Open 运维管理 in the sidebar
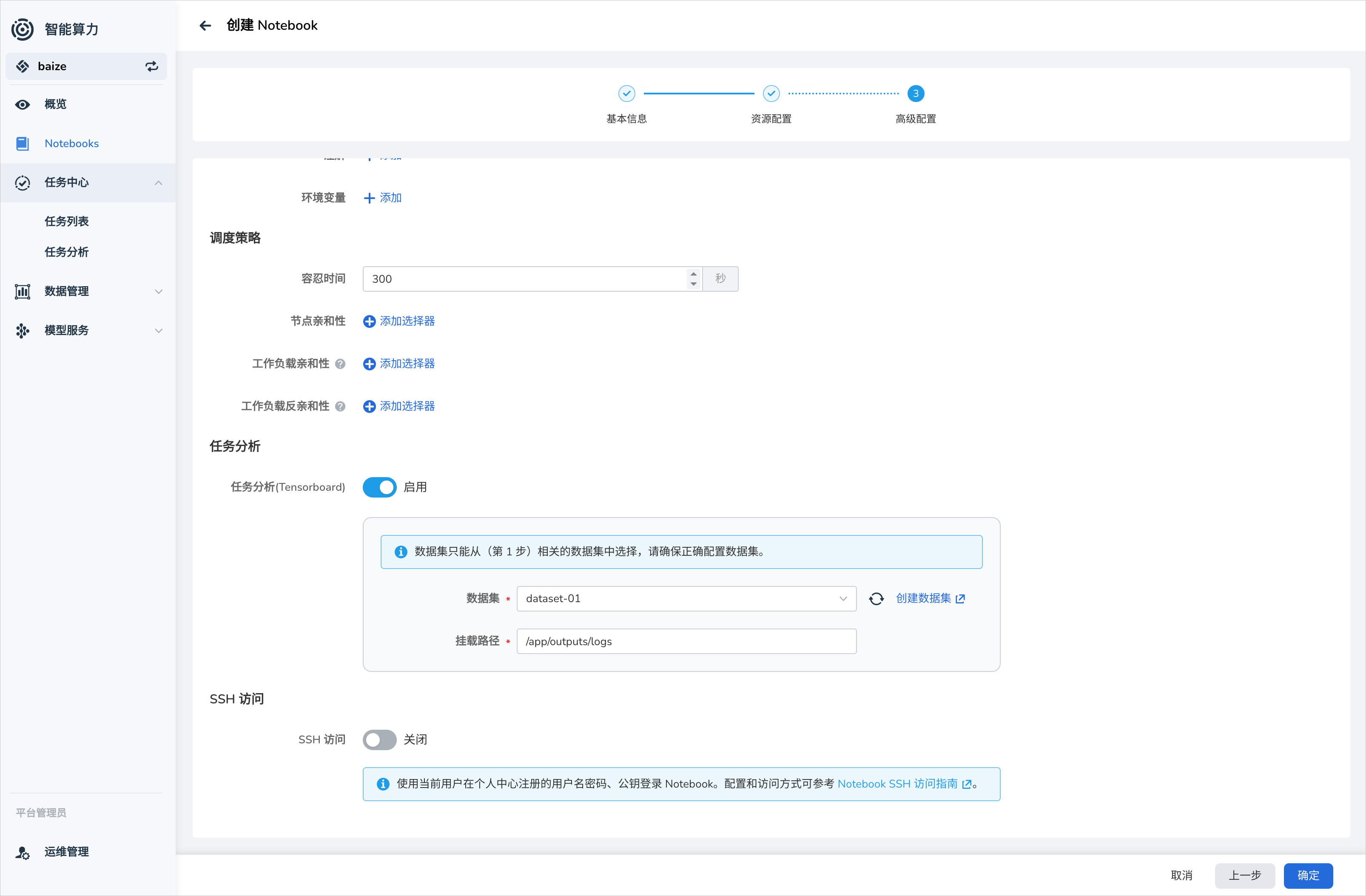Screen dimensions: 1366x896 88,852
